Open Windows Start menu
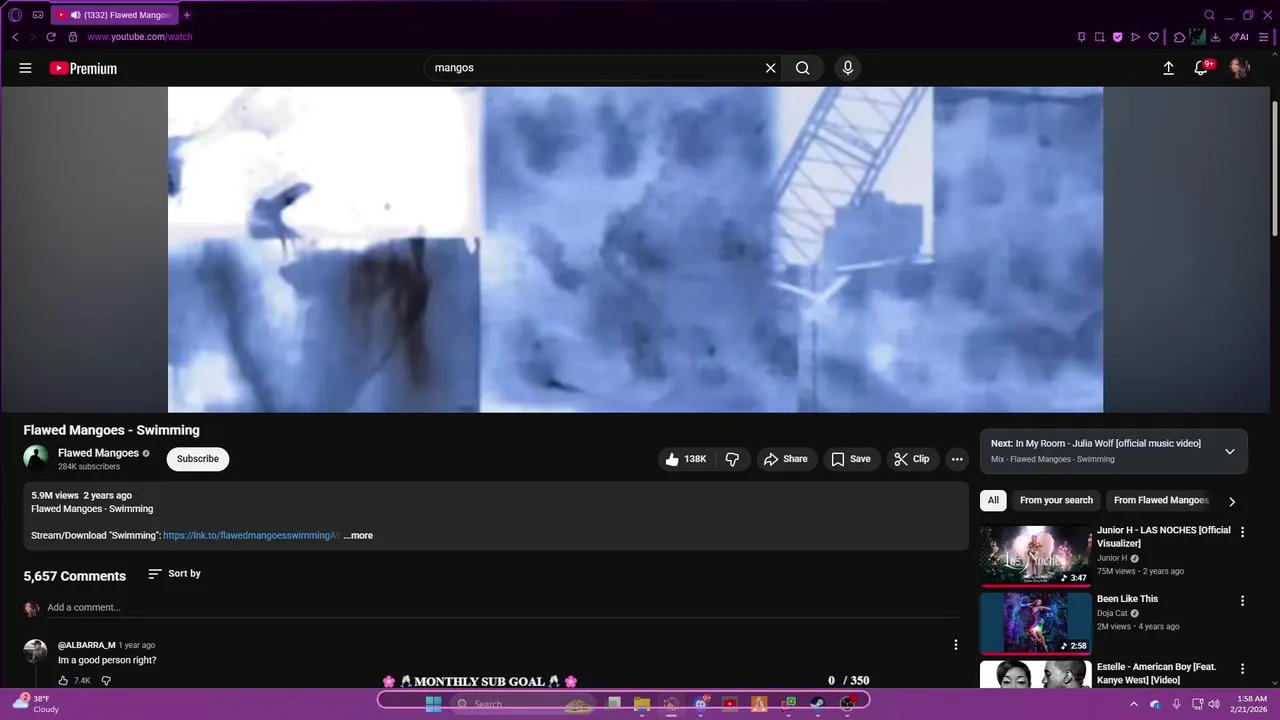 click(433, 704)
